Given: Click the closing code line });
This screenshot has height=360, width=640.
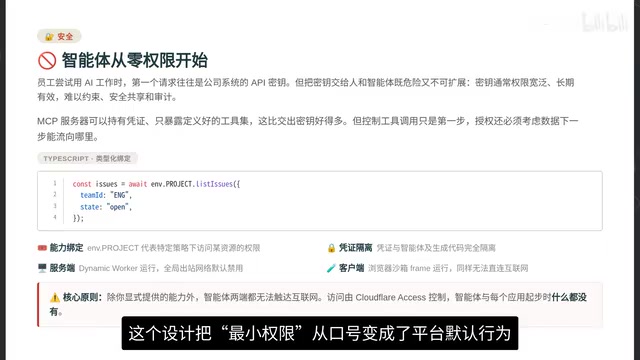Looking at the screenshot, I should [78, 218].
